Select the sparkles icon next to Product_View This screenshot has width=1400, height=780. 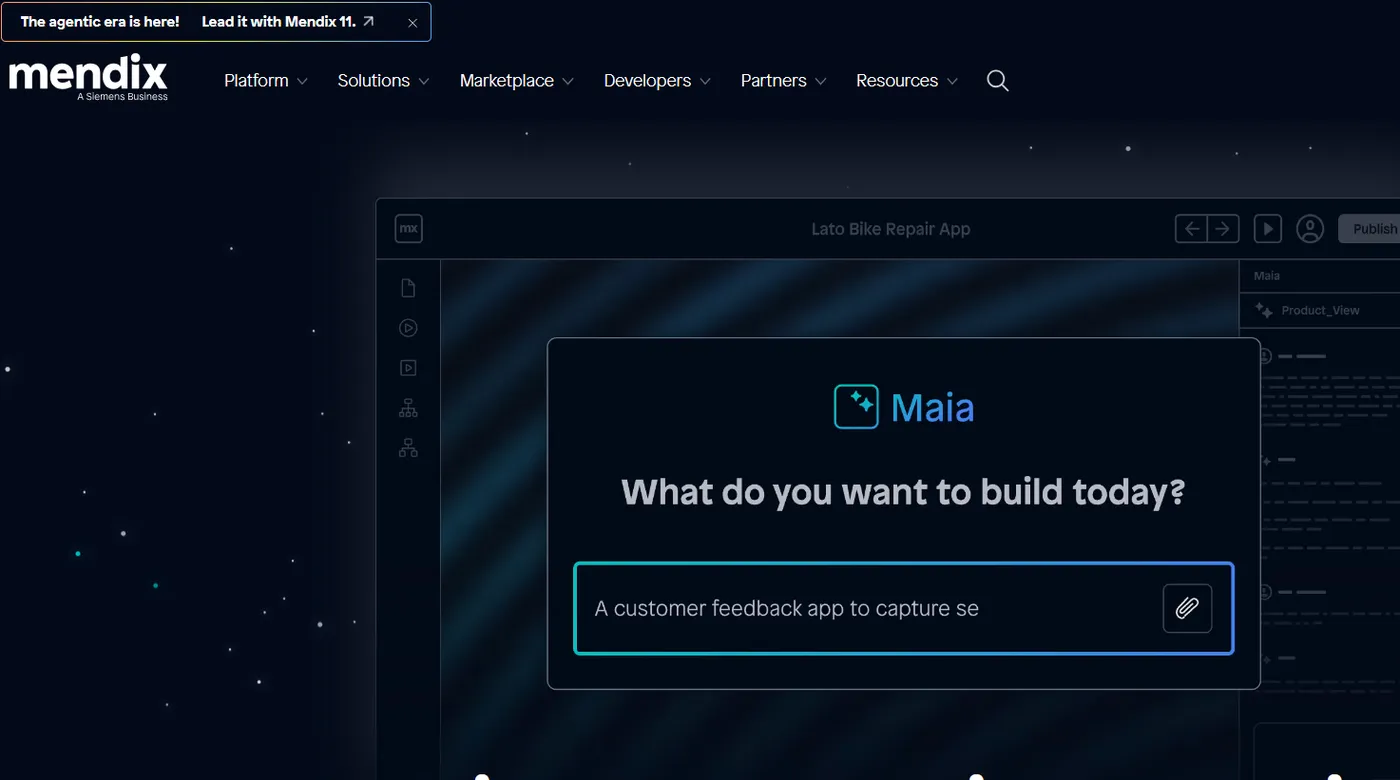click(x=1261, y=310)
